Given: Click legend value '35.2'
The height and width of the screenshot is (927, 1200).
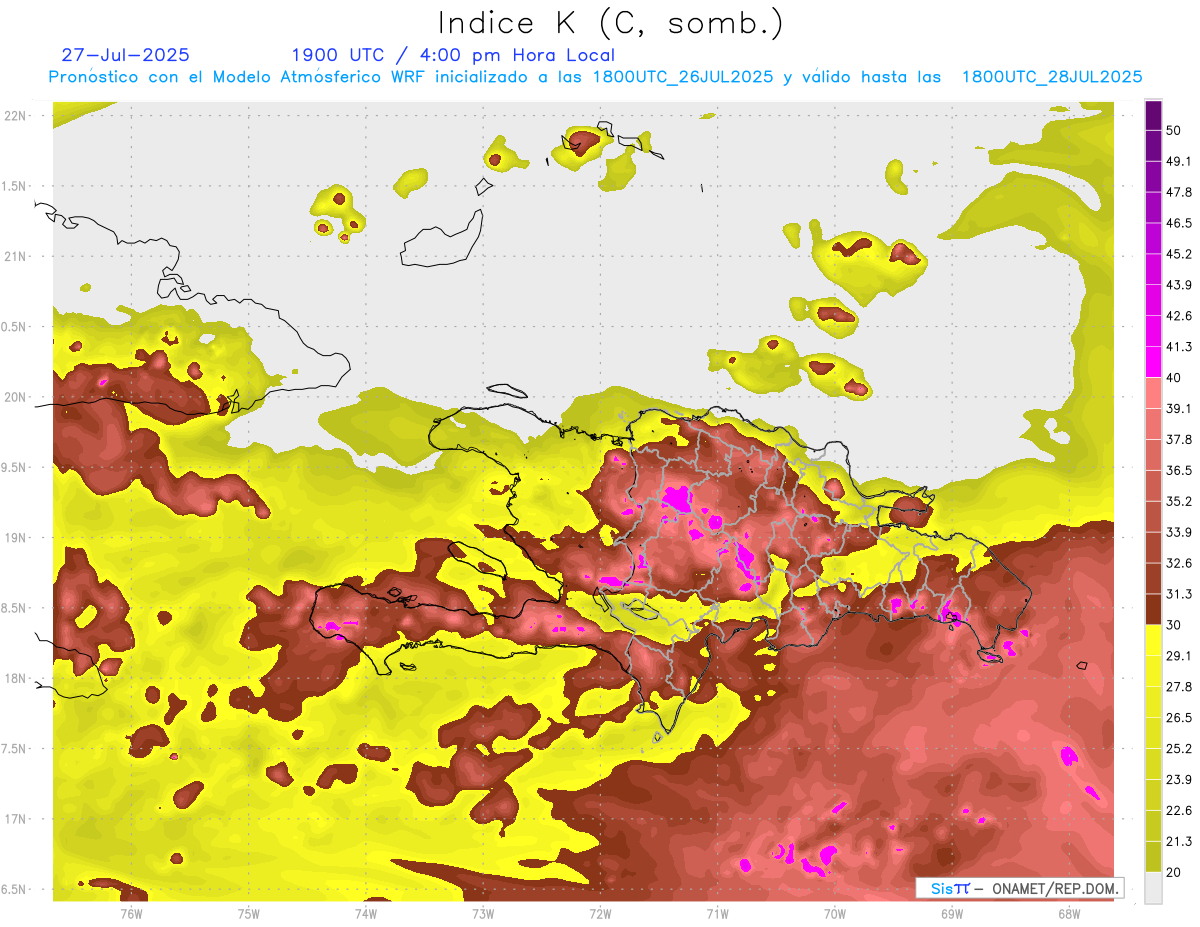Looking at the screenshot, I should (x=1179, y=501).
